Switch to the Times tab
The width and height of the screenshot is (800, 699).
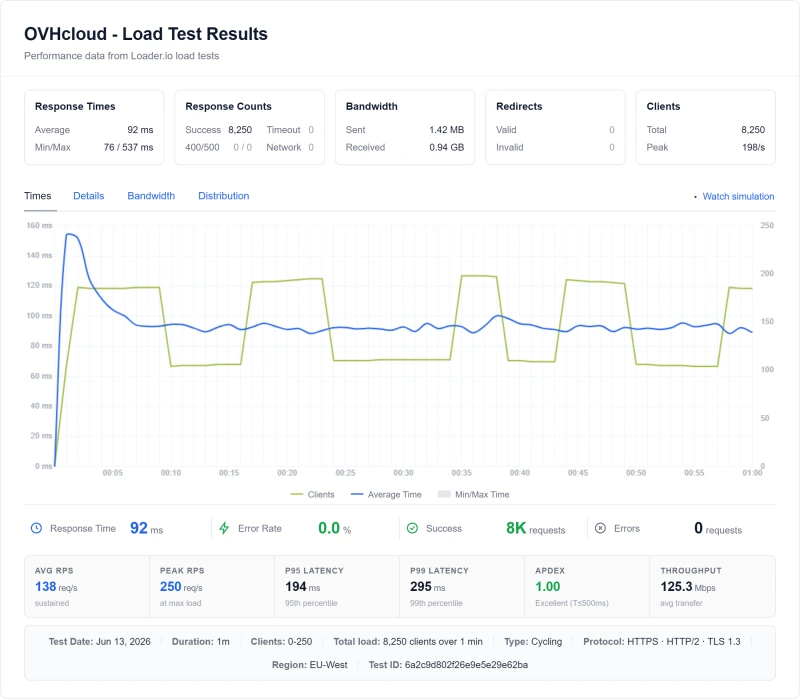click(38, 196)
